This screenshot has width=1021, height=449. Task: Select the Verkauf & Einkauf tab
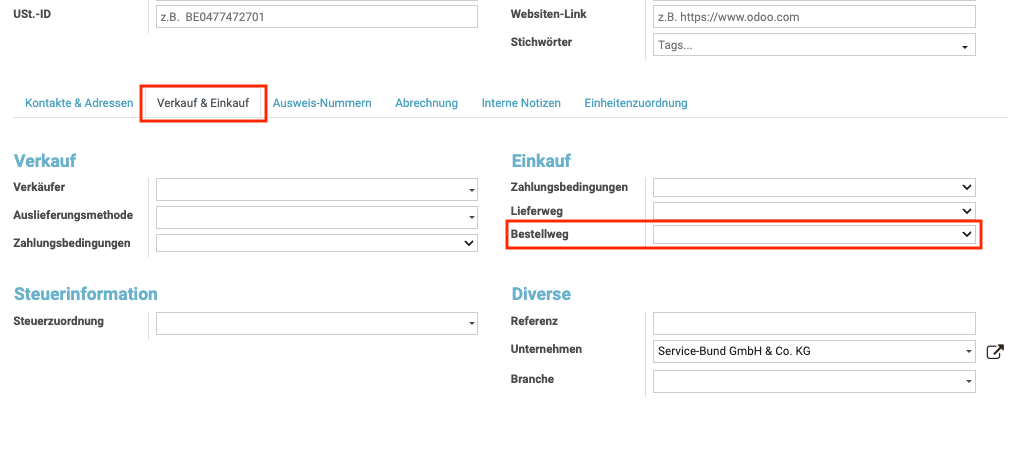(x=203, y=103)
